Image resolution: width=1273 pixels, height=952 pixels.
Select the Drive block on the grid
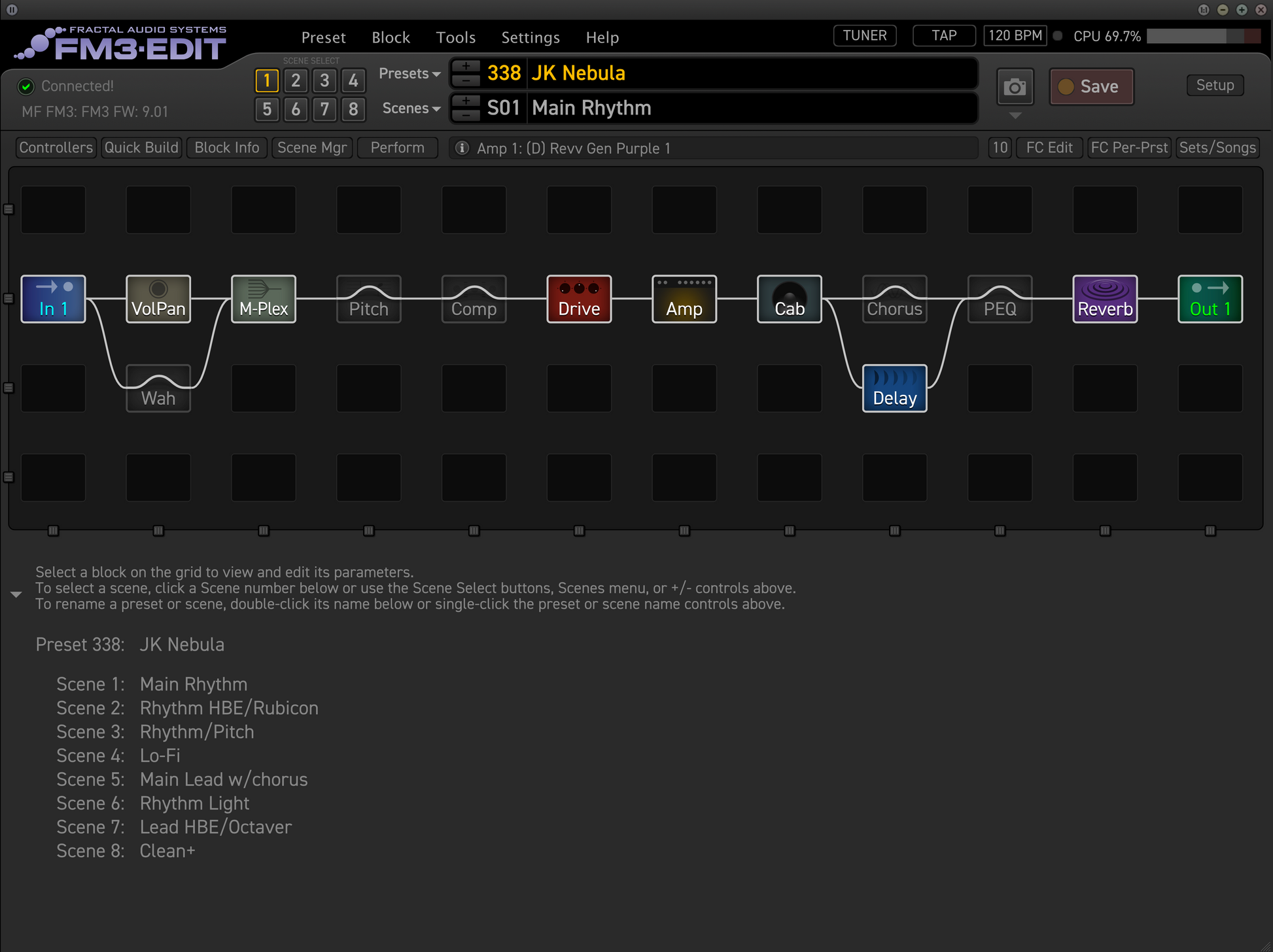click(x=579, y=299)
